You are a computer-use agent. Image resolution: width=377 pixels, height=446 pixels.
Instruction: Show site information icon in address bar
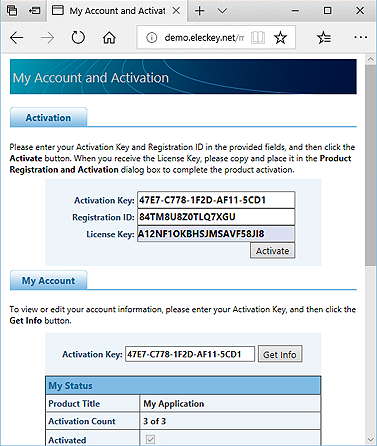(x=151, y=38)
